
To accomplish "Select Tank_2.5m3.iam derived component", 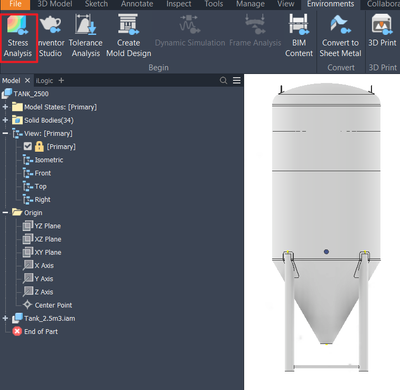I will [44, 318].
